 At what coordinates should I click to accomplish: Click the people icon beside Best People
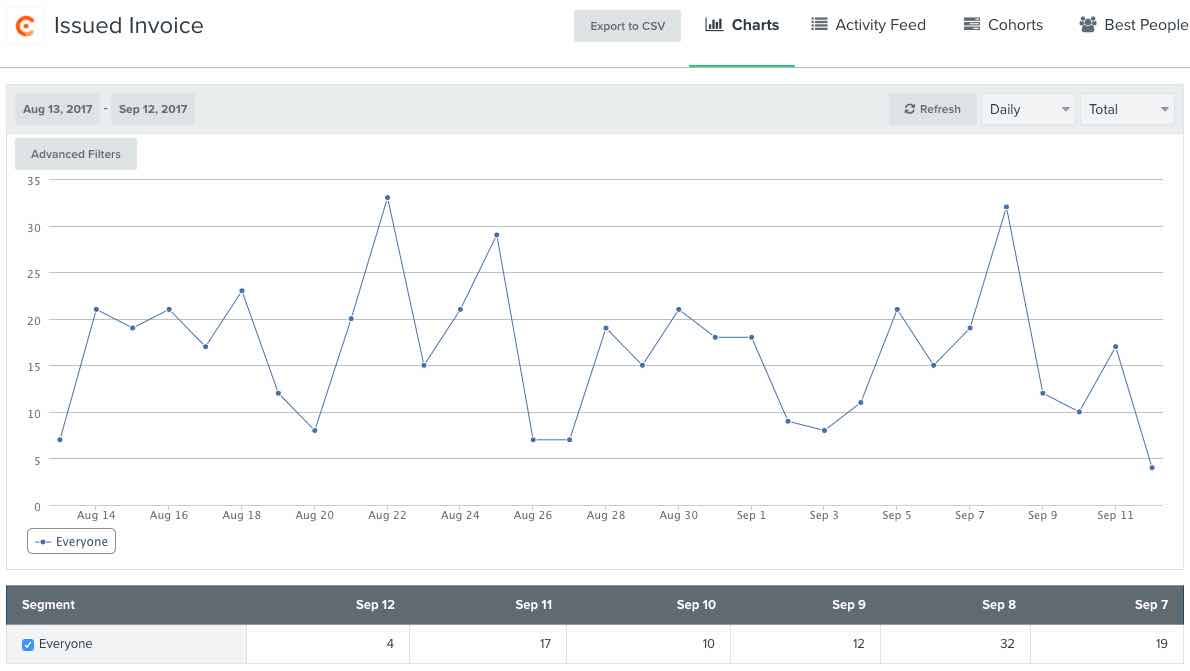click(1086, 24)
